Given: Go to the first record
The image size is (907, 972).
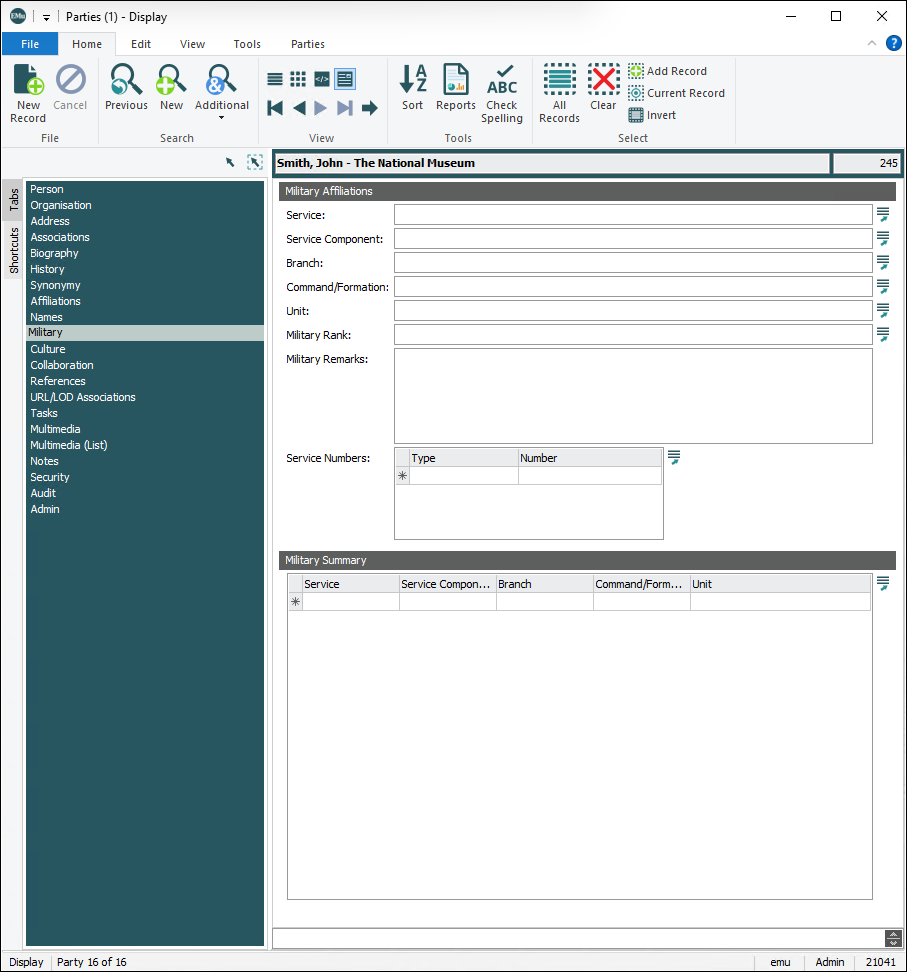Looking at the screenshot, I should coord(275,108).
